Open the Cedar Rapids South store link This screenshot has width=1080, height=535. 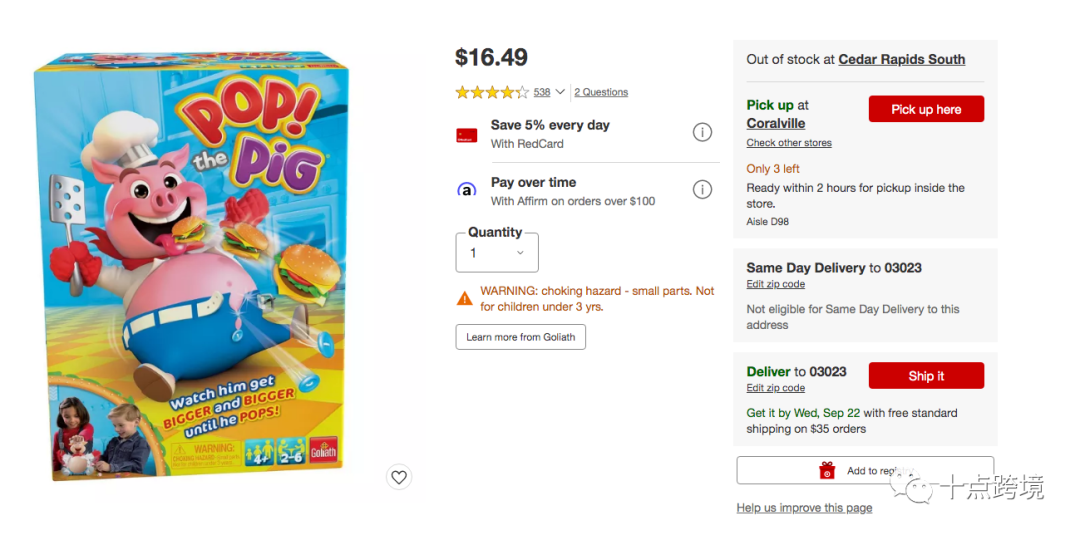[901, 59]
